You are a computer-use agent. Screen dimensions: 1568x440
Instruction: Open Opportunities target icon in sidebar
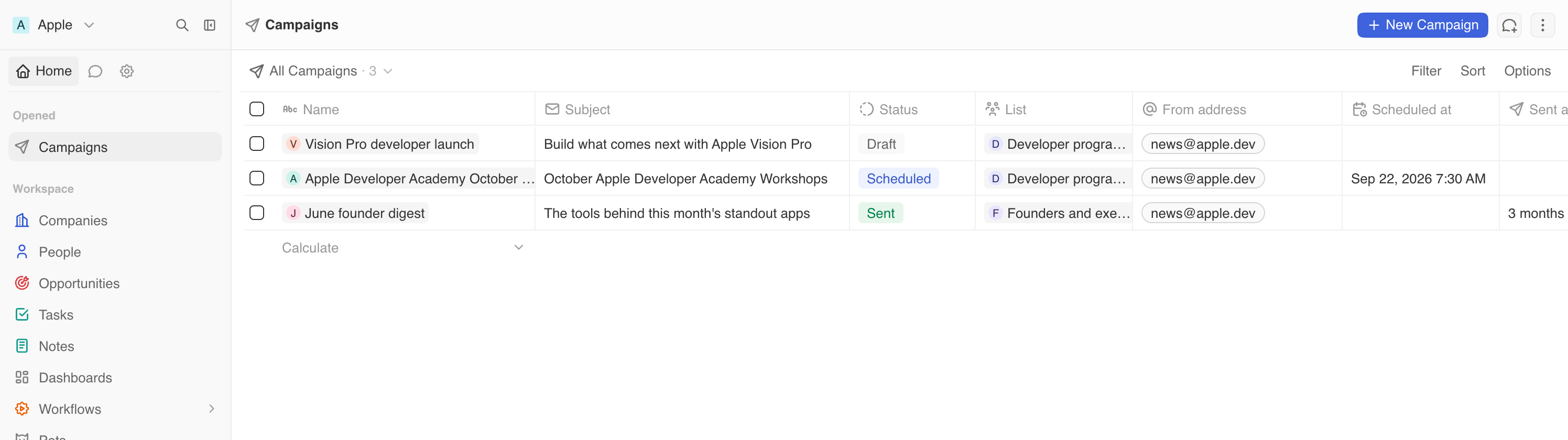point(22,283)
